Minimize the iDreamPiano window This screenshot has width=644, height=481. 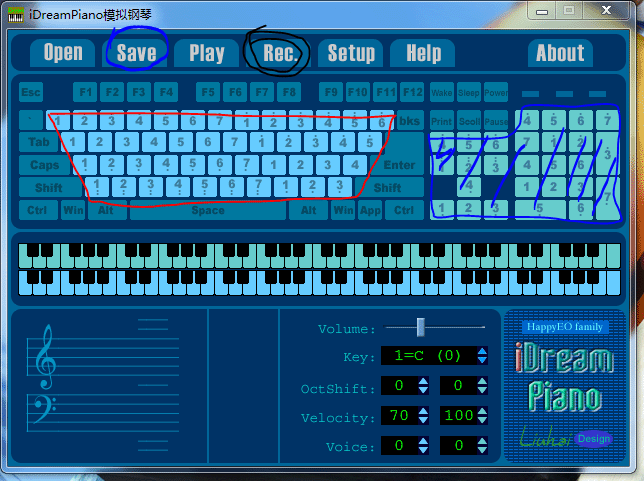[542, 12]
